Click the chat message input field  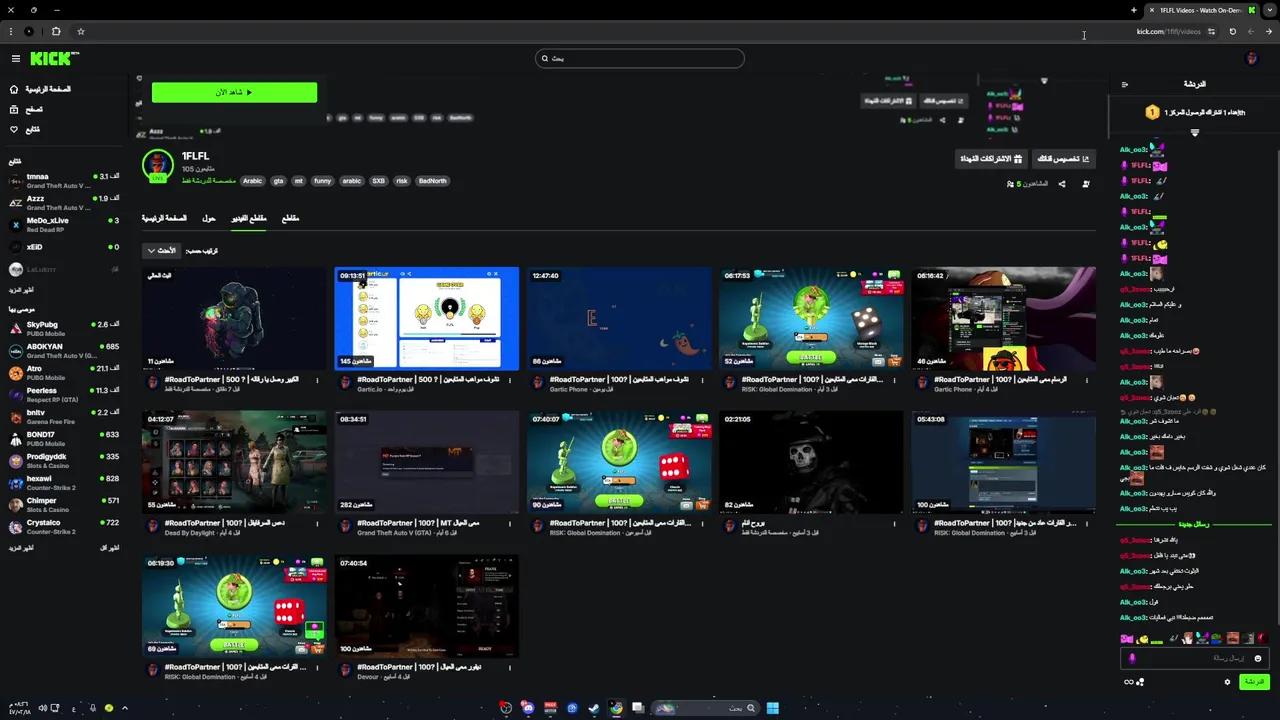1195,658
